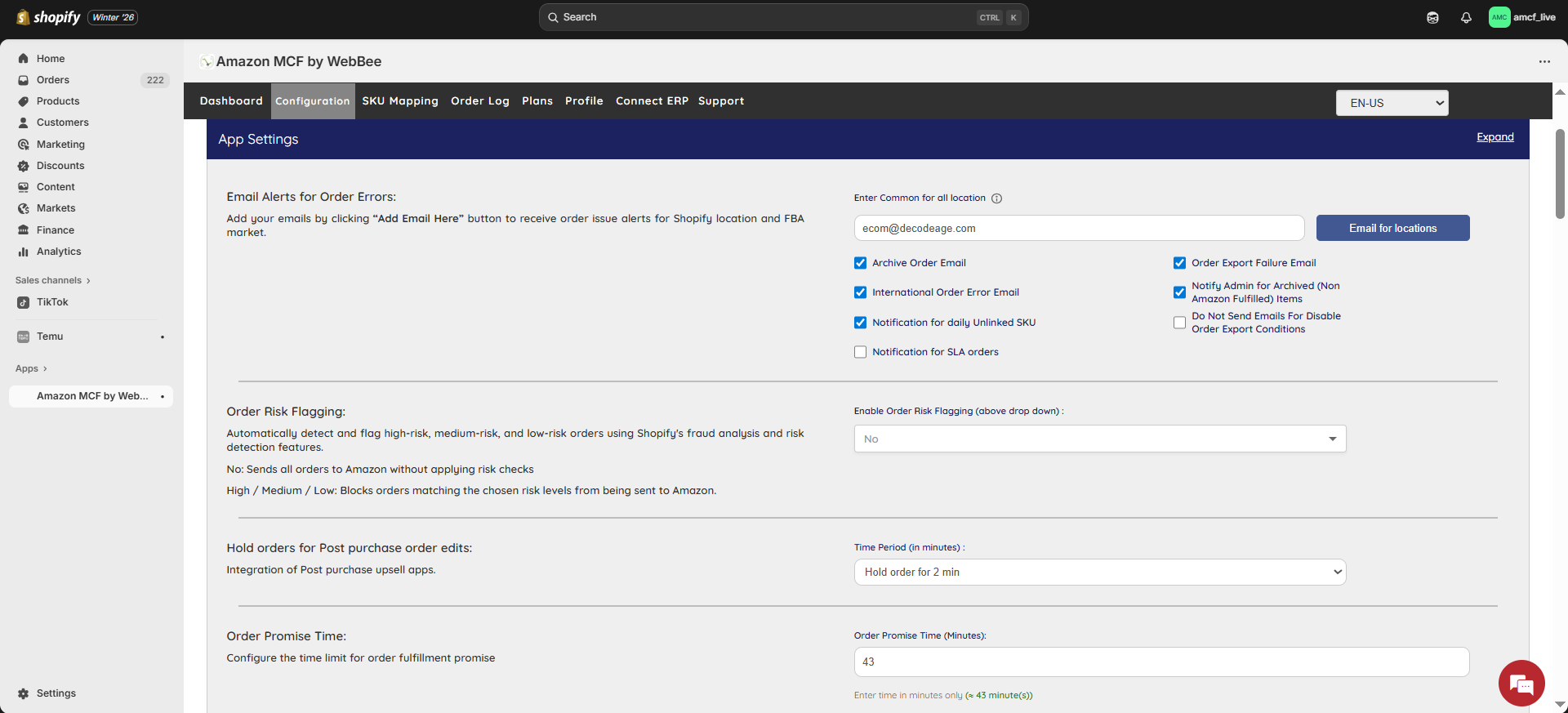Click the Expand link in App Settings

pyautogui.click(x=1494, y=137)
